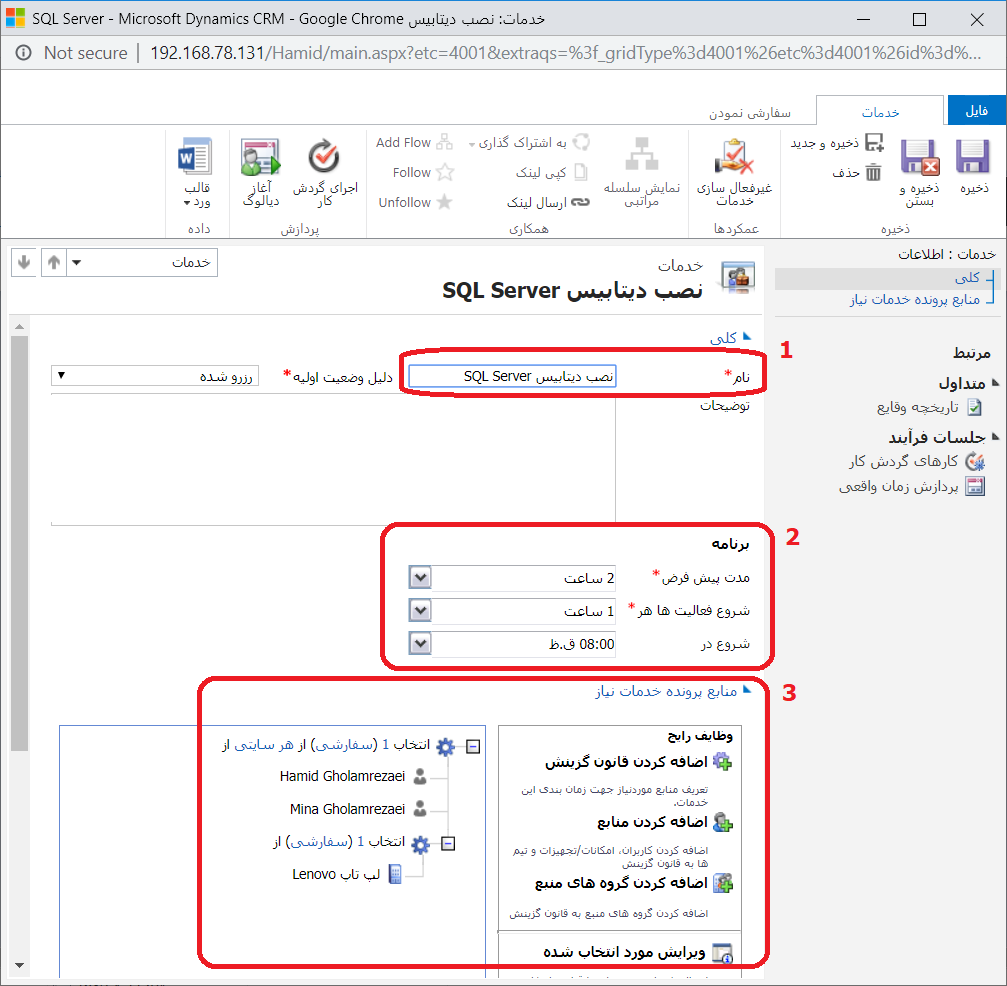Click the ذخیره و بستن (Save and Close) icon

tap(920, 157)
